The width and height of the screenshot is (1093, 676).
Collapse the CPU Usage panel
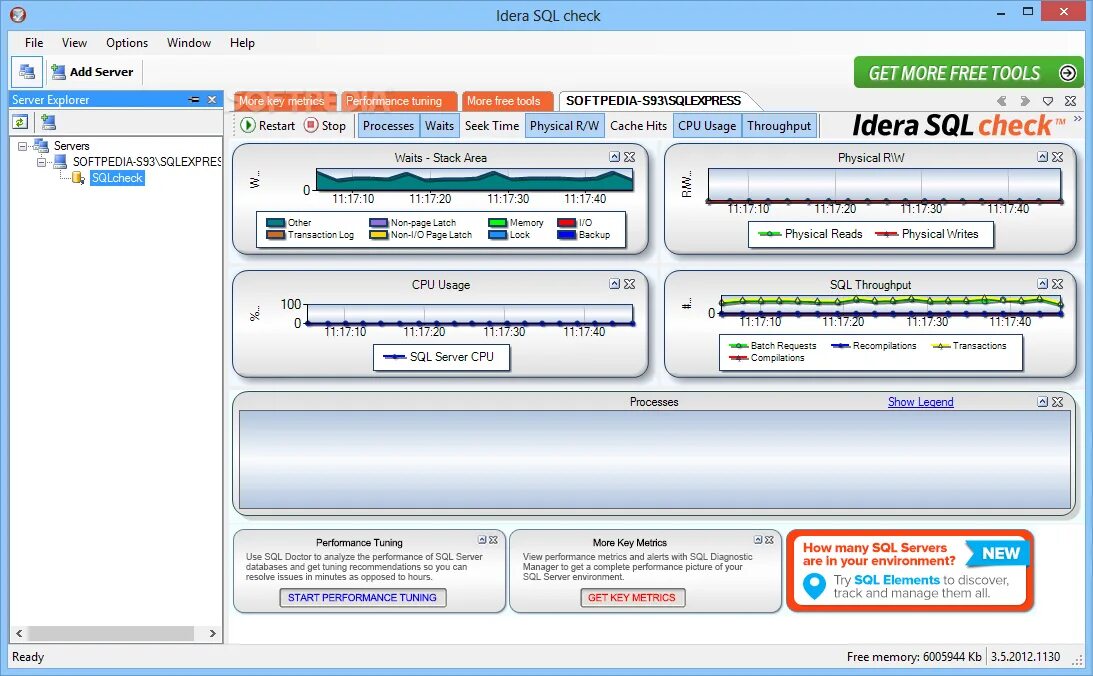[x=614, y=284]
